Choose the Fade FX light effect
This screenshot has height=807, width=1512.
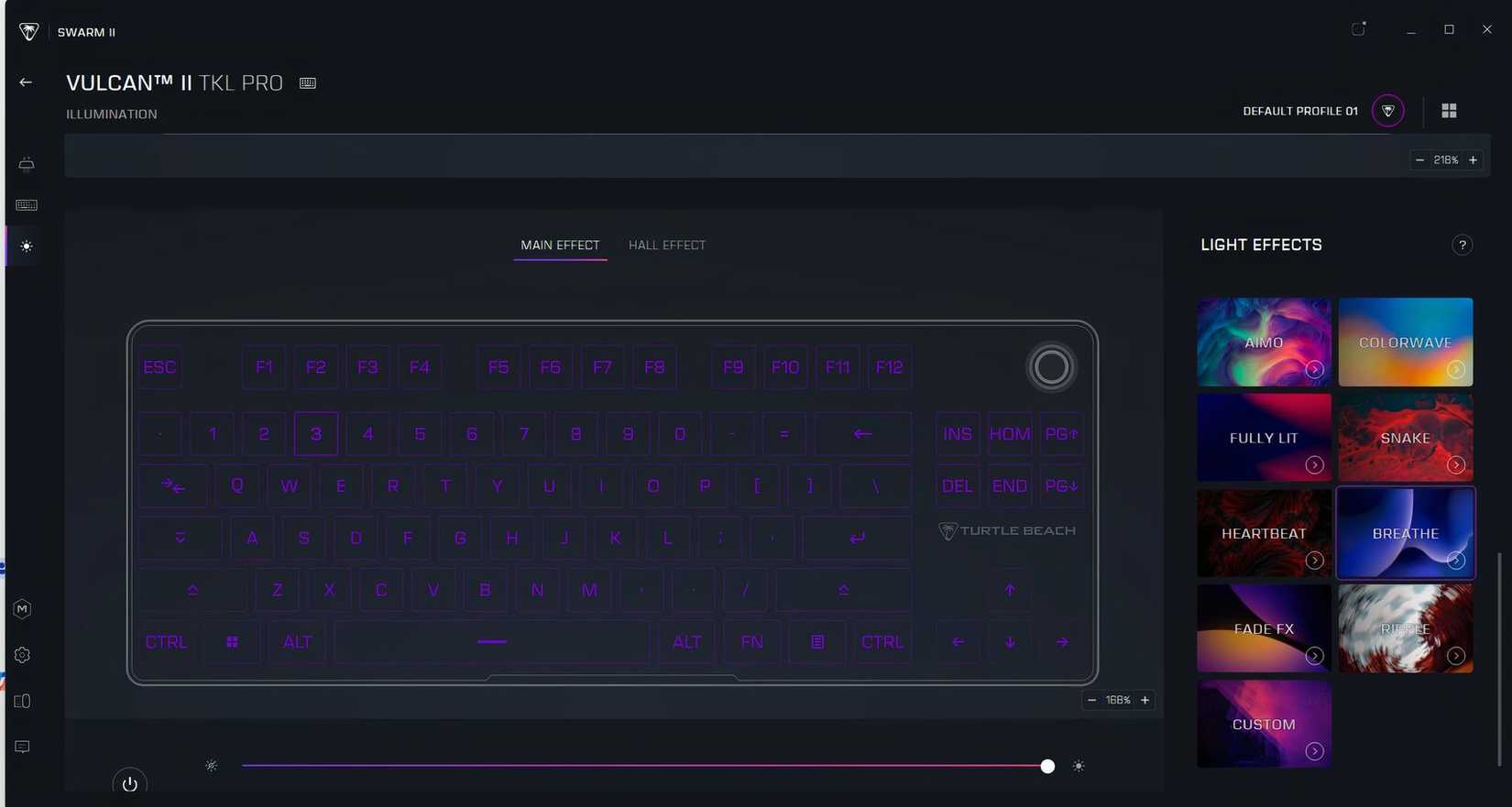click(1264, 628)
